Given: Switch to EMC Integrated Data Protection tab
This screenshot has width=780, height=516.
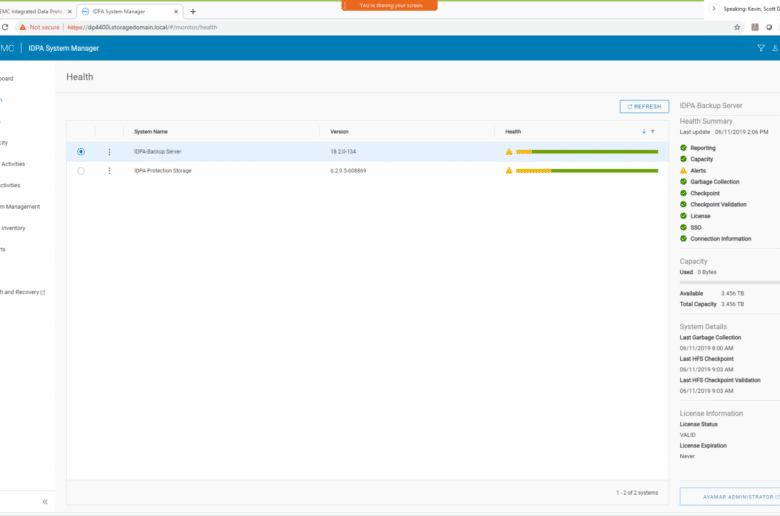Looking at the screenshot, I should 35,11.
